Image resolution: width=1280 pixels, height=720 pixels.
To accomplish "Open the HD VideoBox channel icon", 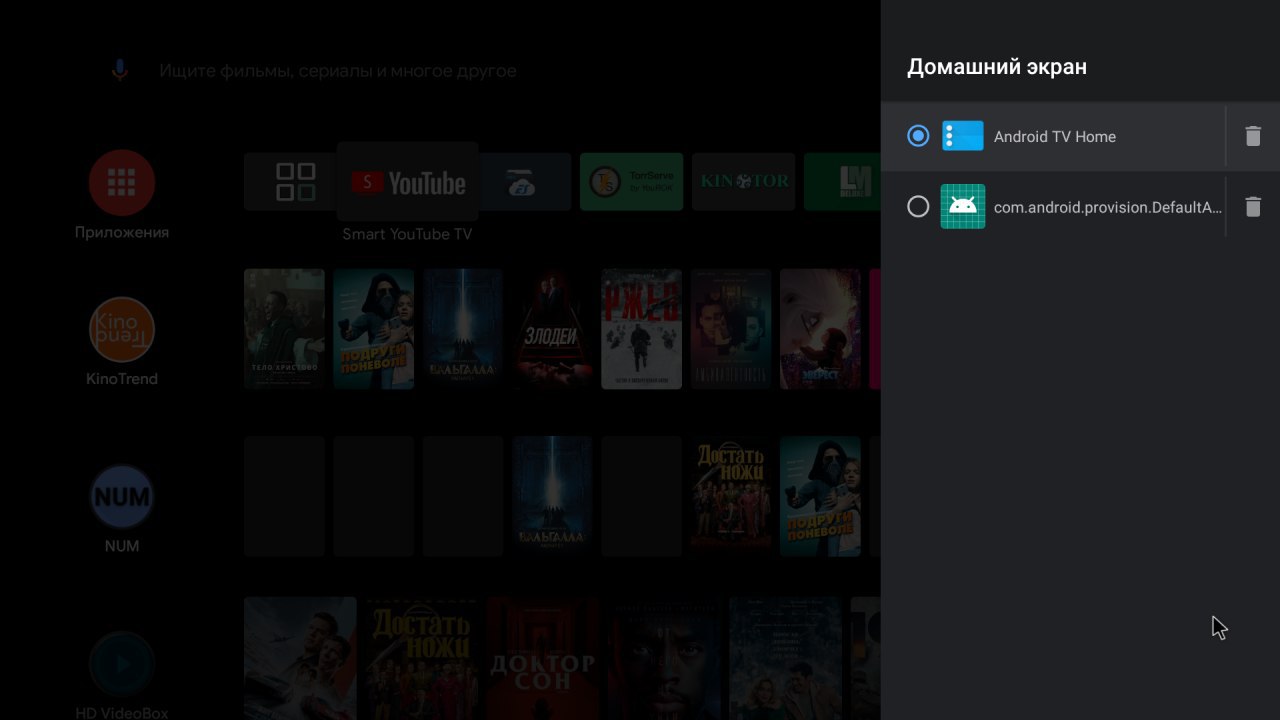I will coord(122,663).
